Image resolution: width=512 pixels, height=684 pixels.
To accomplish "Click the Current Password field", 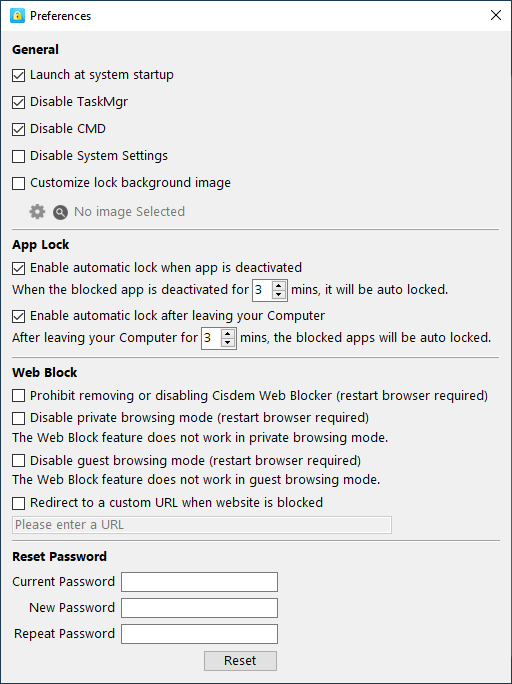I will 199,582.
